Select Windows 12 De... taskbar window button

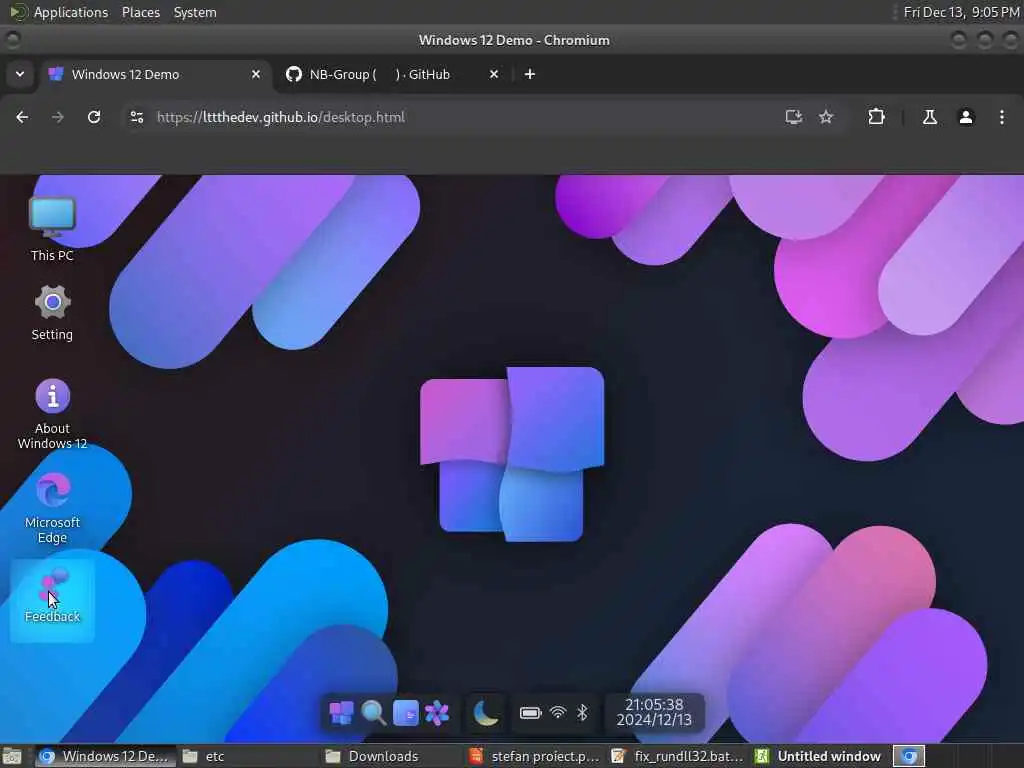[x=105, y=756]
